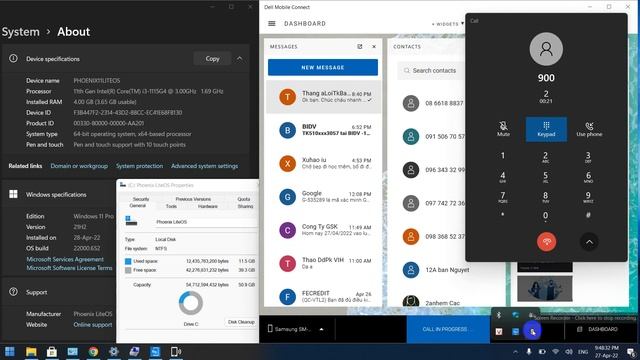Switch to Previous Versions tab

tap(193, 199)
